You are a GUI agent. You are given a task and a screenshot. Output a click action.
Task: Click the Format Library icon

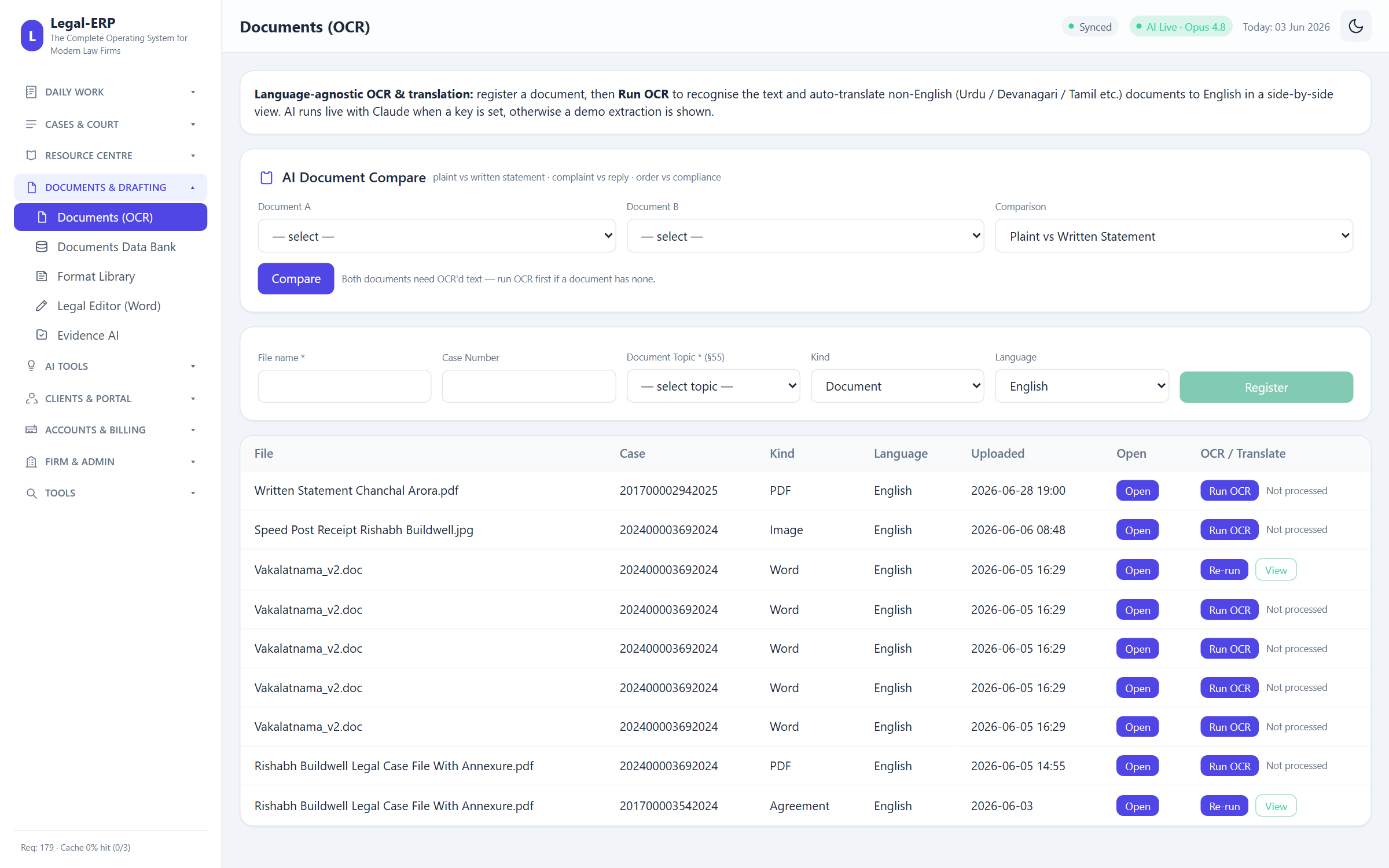pos(42,277)
